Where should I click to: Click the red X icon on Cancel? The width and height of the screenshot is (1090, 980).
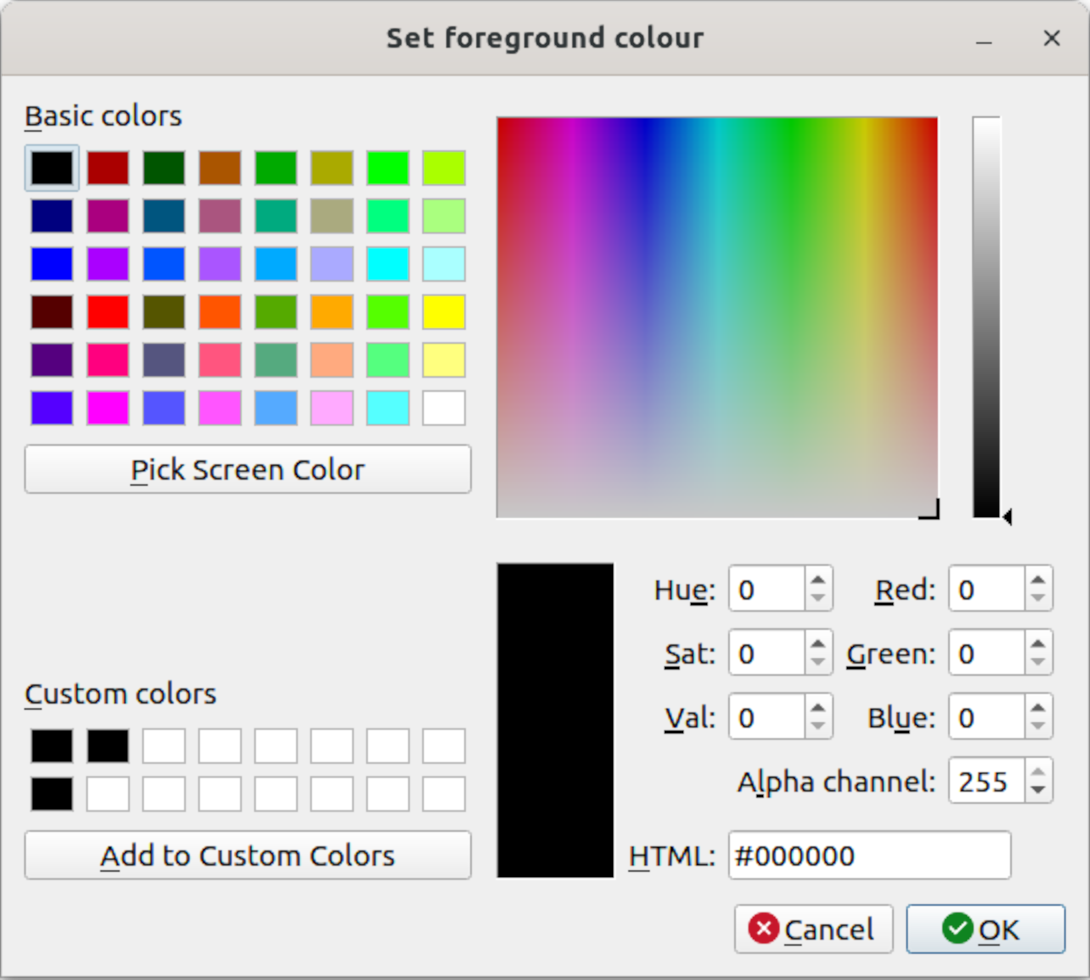click(x=763, y=929)
